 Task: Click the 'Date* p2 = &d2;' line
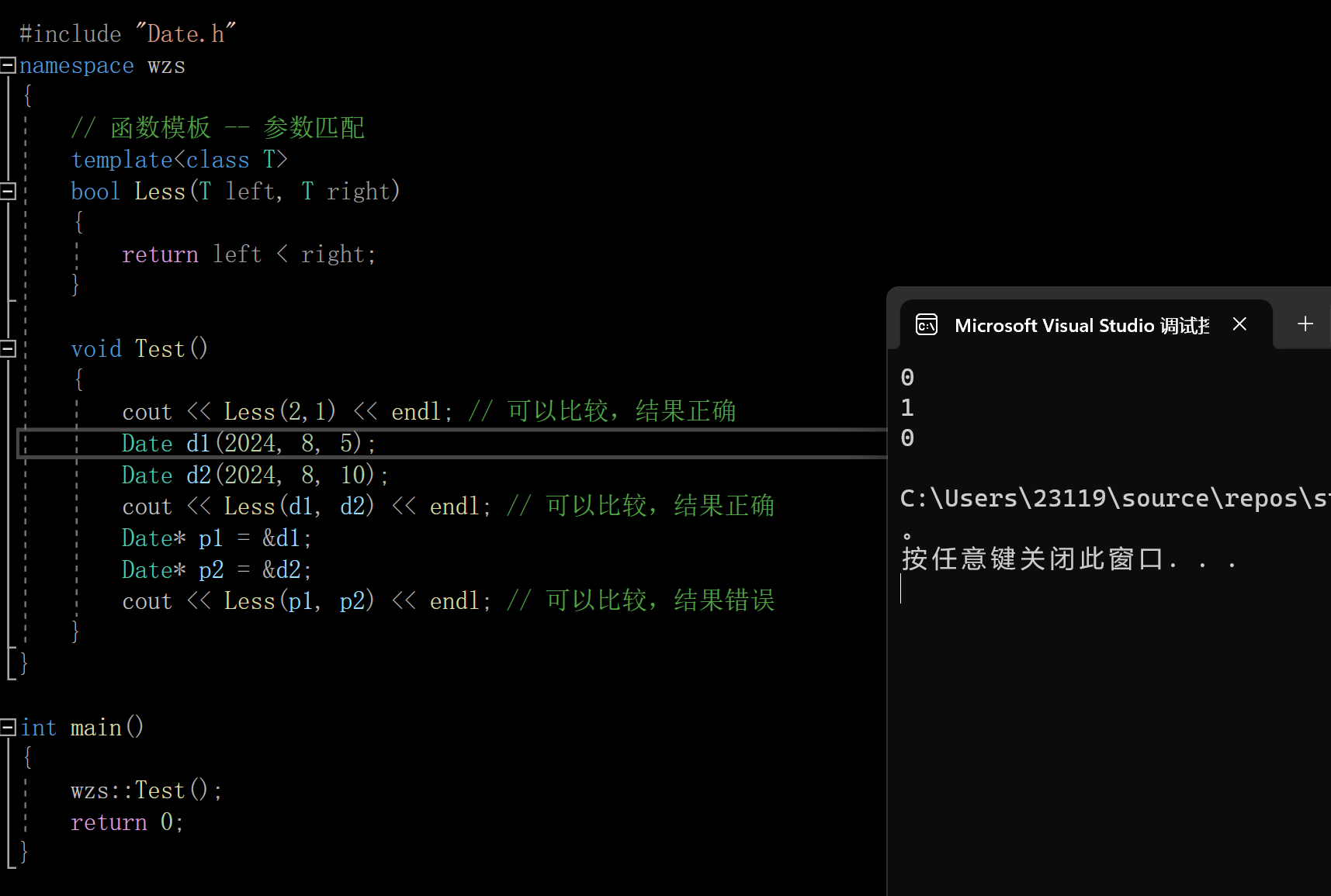pyautogui.click(x=217, y=570)
